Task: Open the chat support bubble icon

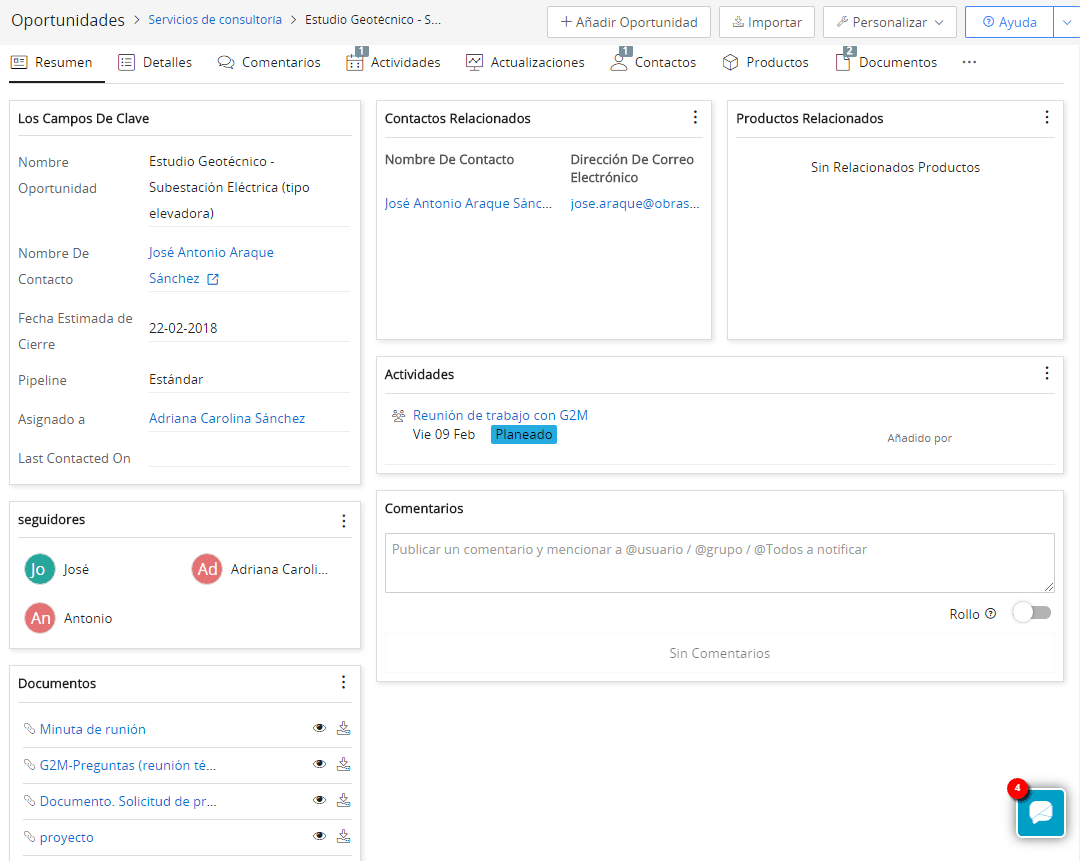Action: tap(1041, 812)
